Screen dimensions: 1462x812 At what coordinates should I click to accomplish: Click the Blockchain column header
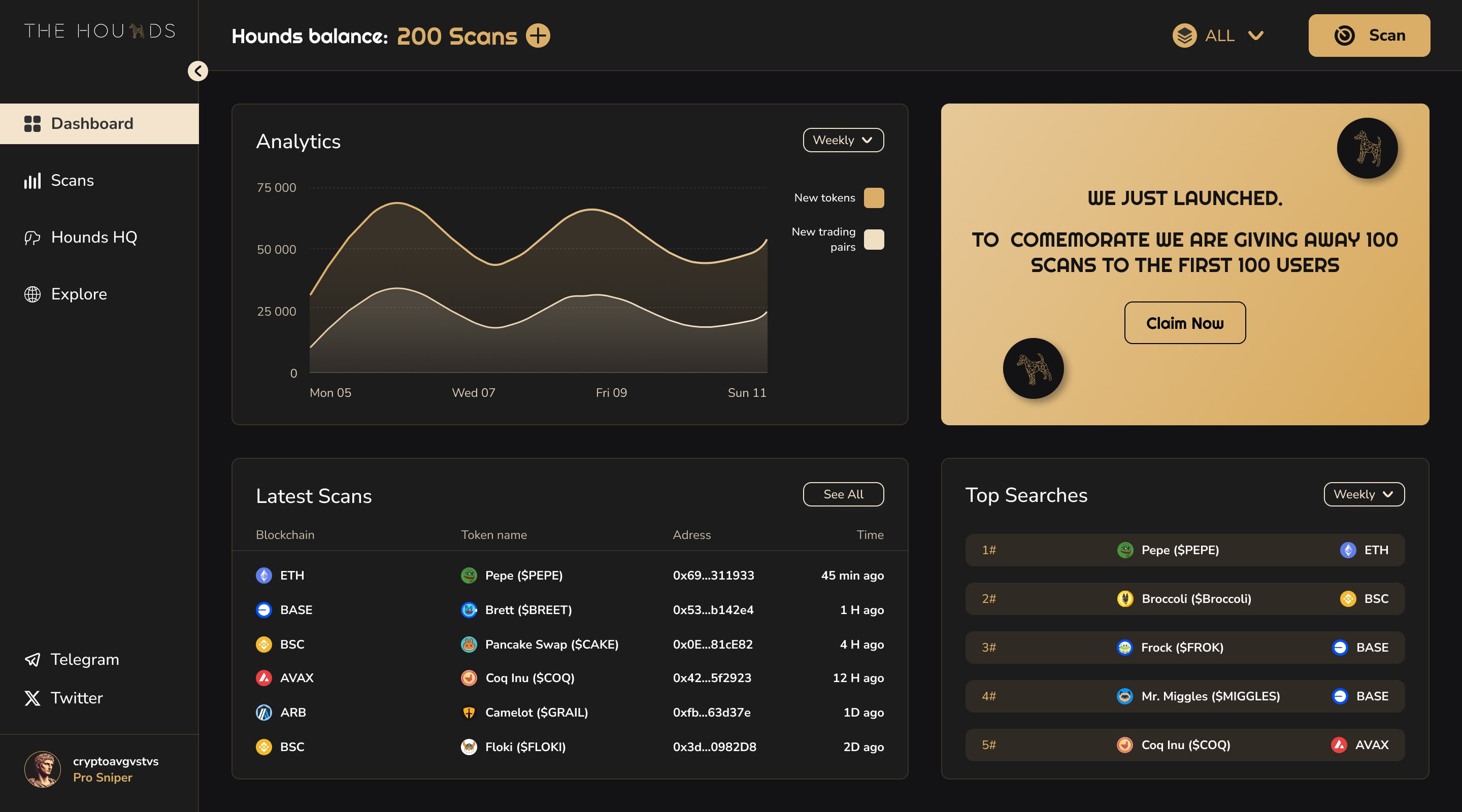[285, 535]
